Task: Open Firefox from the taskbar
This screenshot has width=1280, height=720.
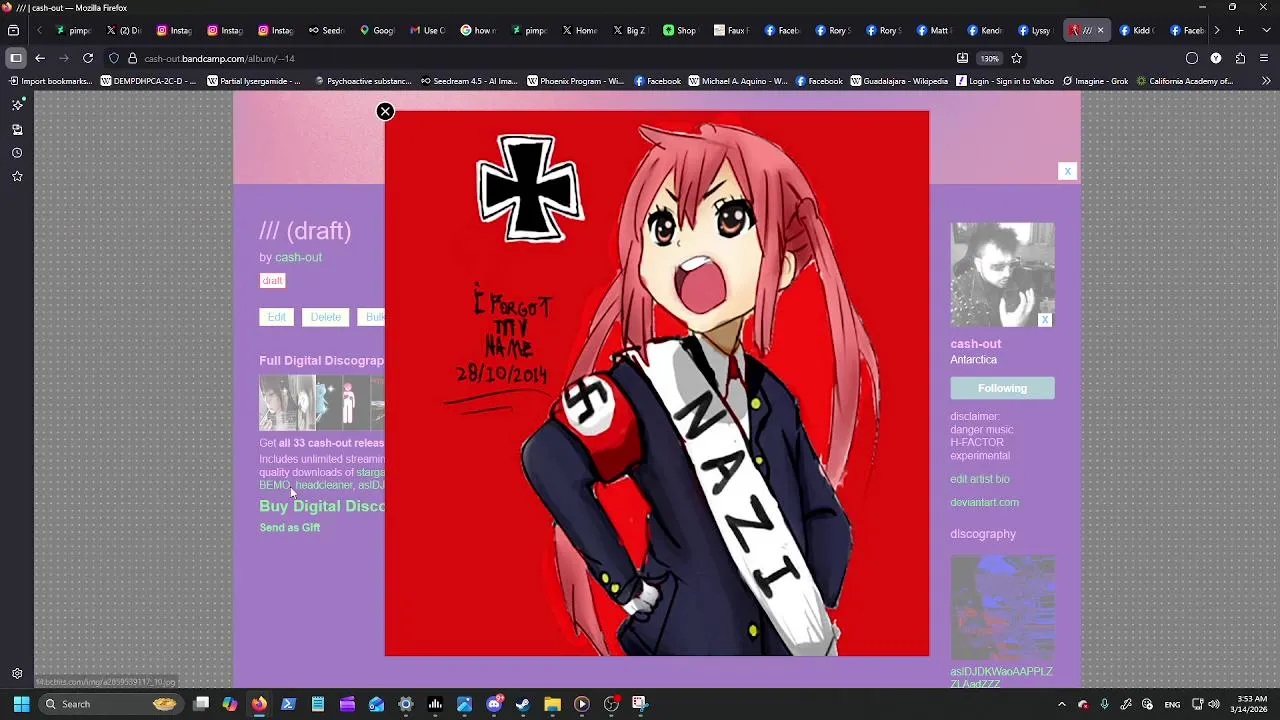Action: coord(259,704)
